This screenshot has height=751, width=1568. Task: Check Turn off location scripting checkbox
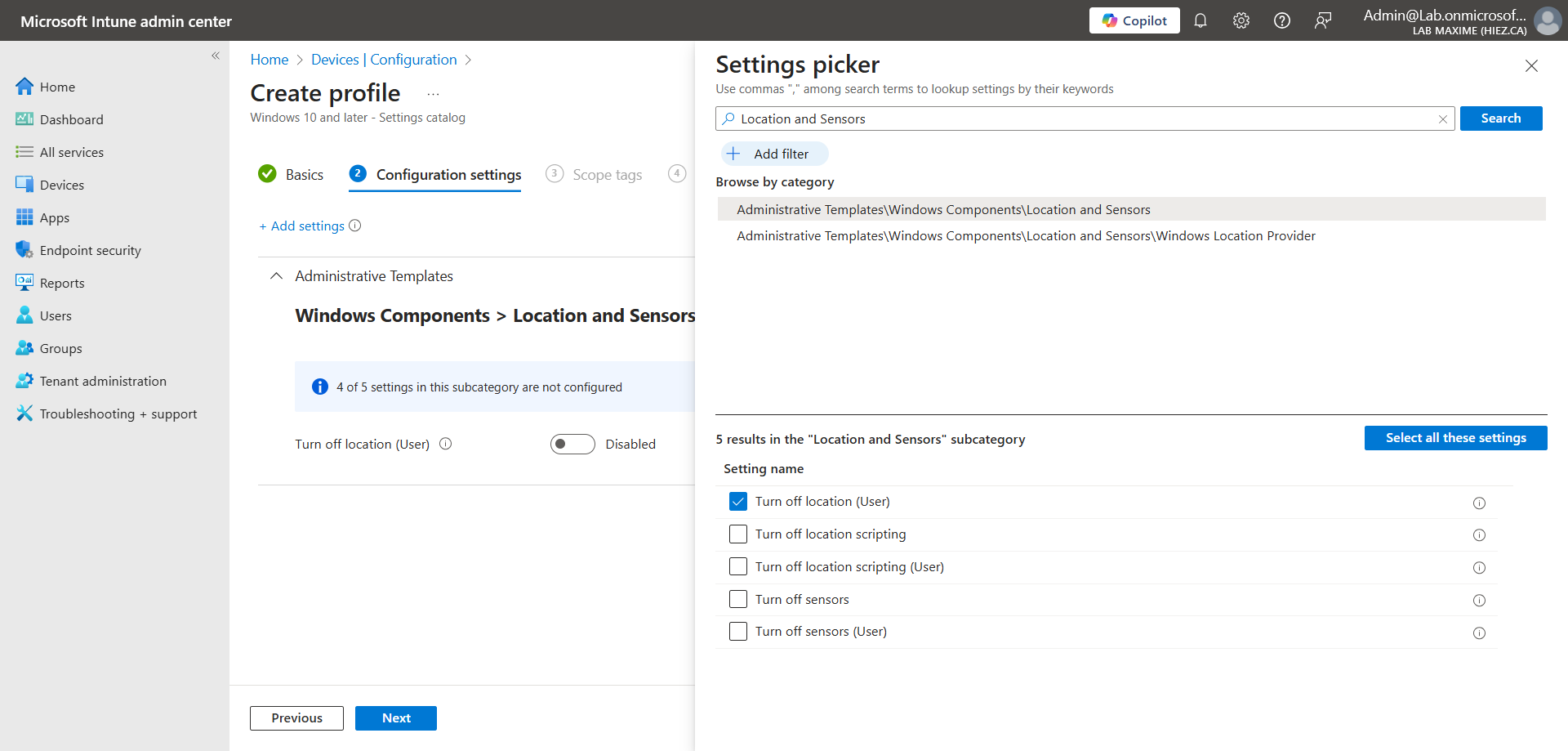pos(737,534)
